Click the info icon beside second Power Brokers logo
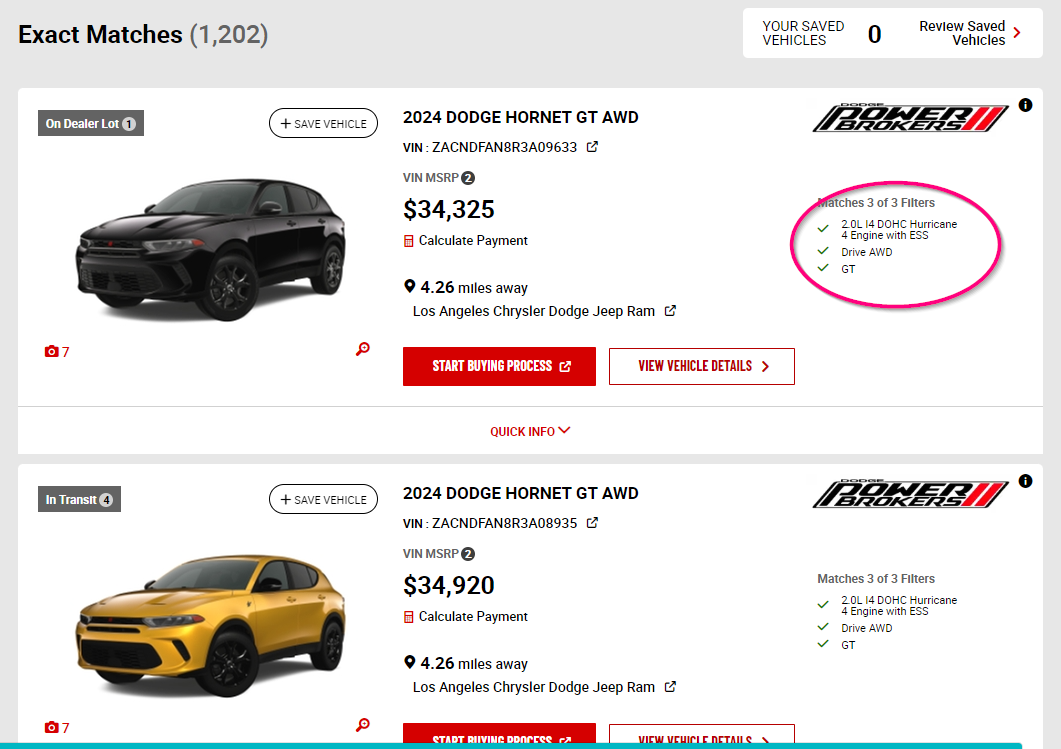1061x749 pixels. [1025, 481]
